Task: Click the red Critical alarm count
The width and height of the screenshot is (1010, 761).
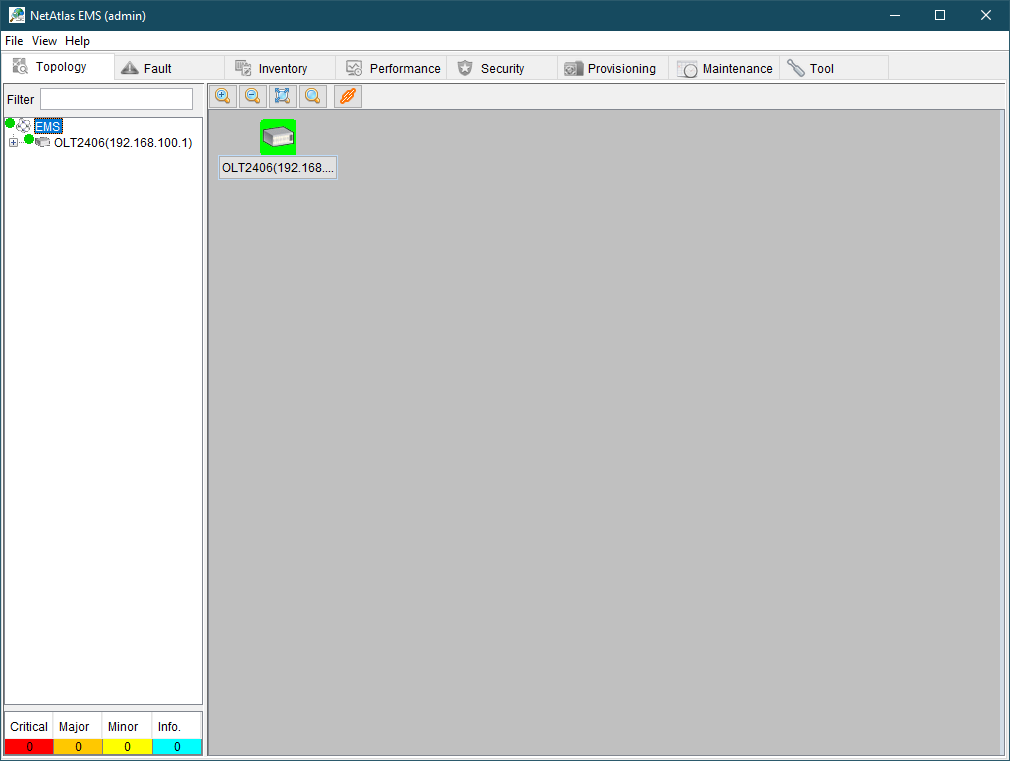Action: [29, 746]
